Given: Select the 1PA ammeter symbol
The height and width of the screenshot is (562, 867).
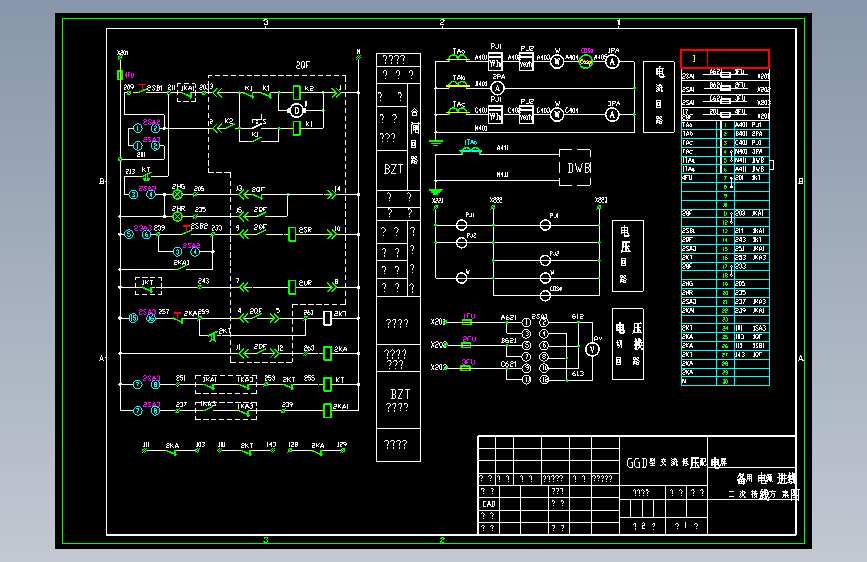Looking at the screenshot, I should (x=612, y=62).
